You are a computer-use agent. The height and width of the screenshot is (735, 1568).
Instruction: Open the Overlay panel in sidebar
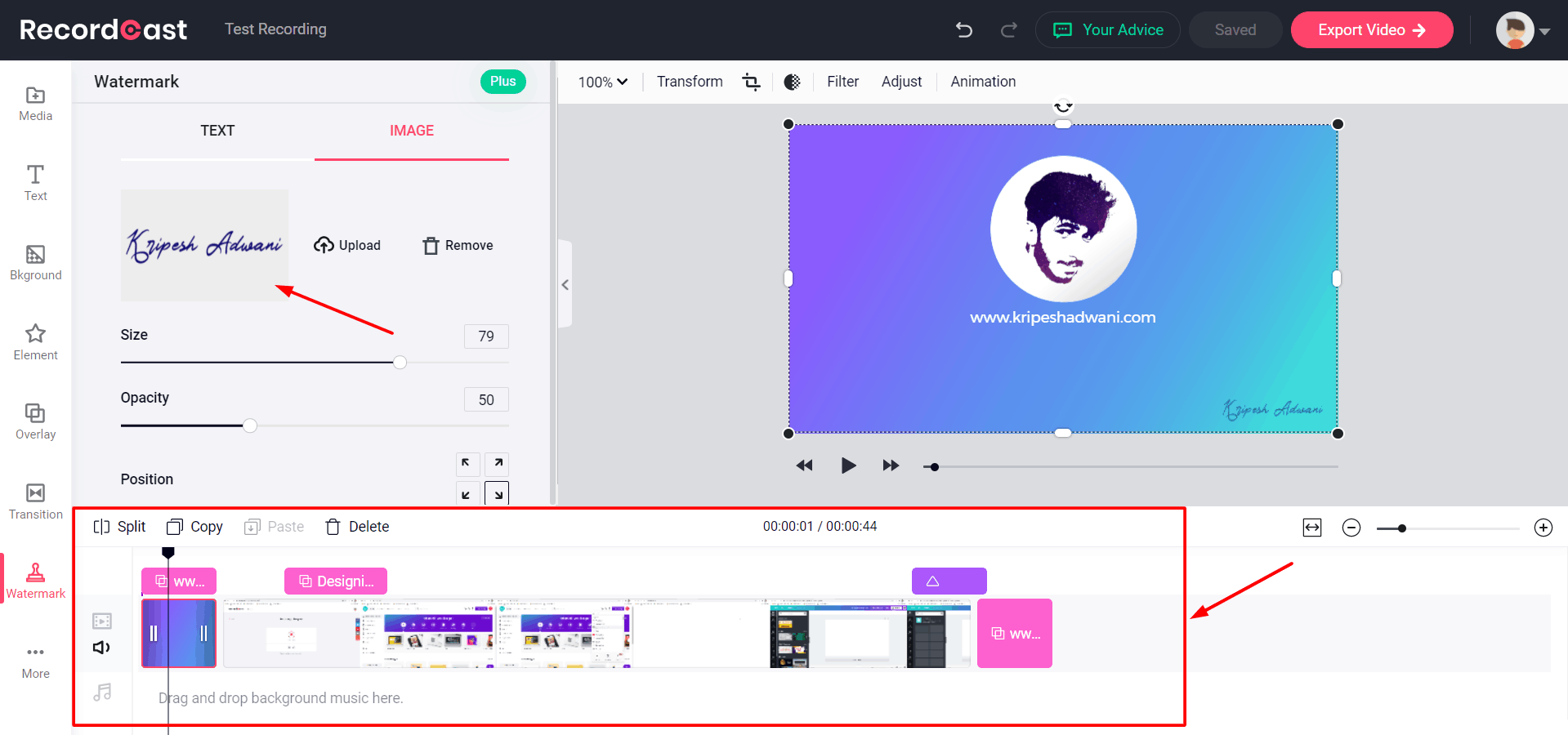(35, 421)
